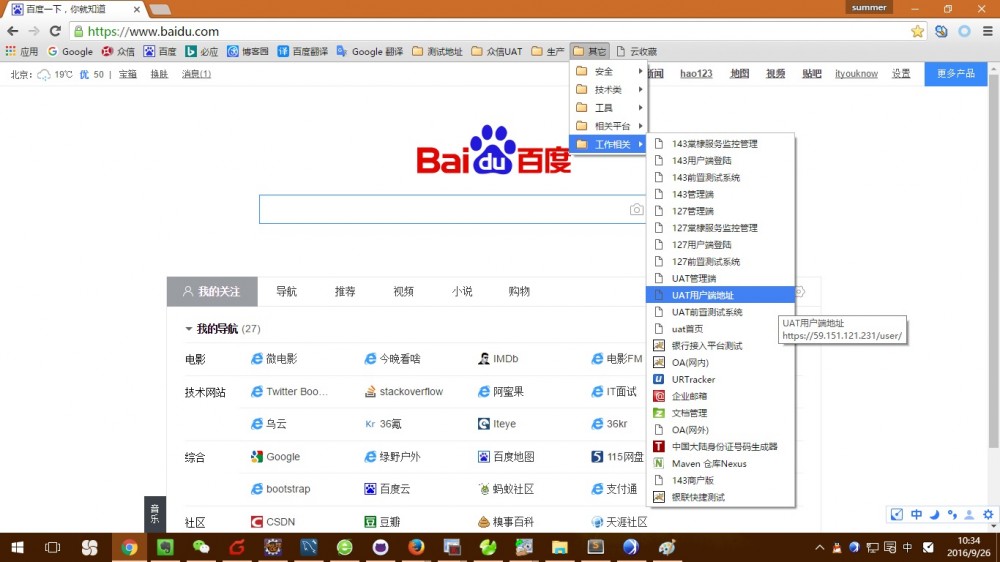
Task: Open UAT管理端 bookmark entry
Action: click(721, 278)
